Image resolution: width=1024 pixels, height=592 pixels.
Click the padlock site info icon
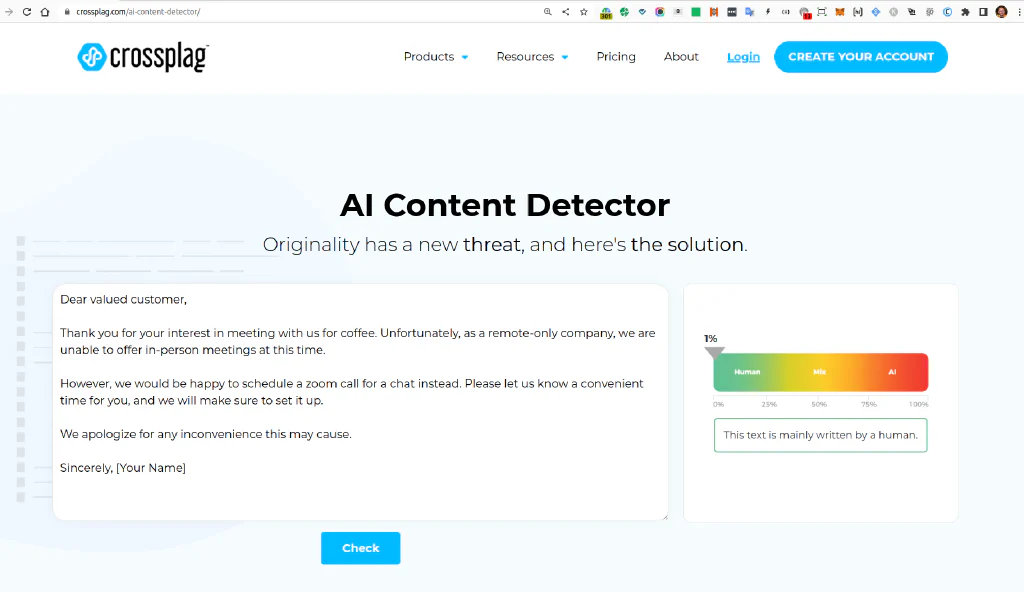coord(67,12)
